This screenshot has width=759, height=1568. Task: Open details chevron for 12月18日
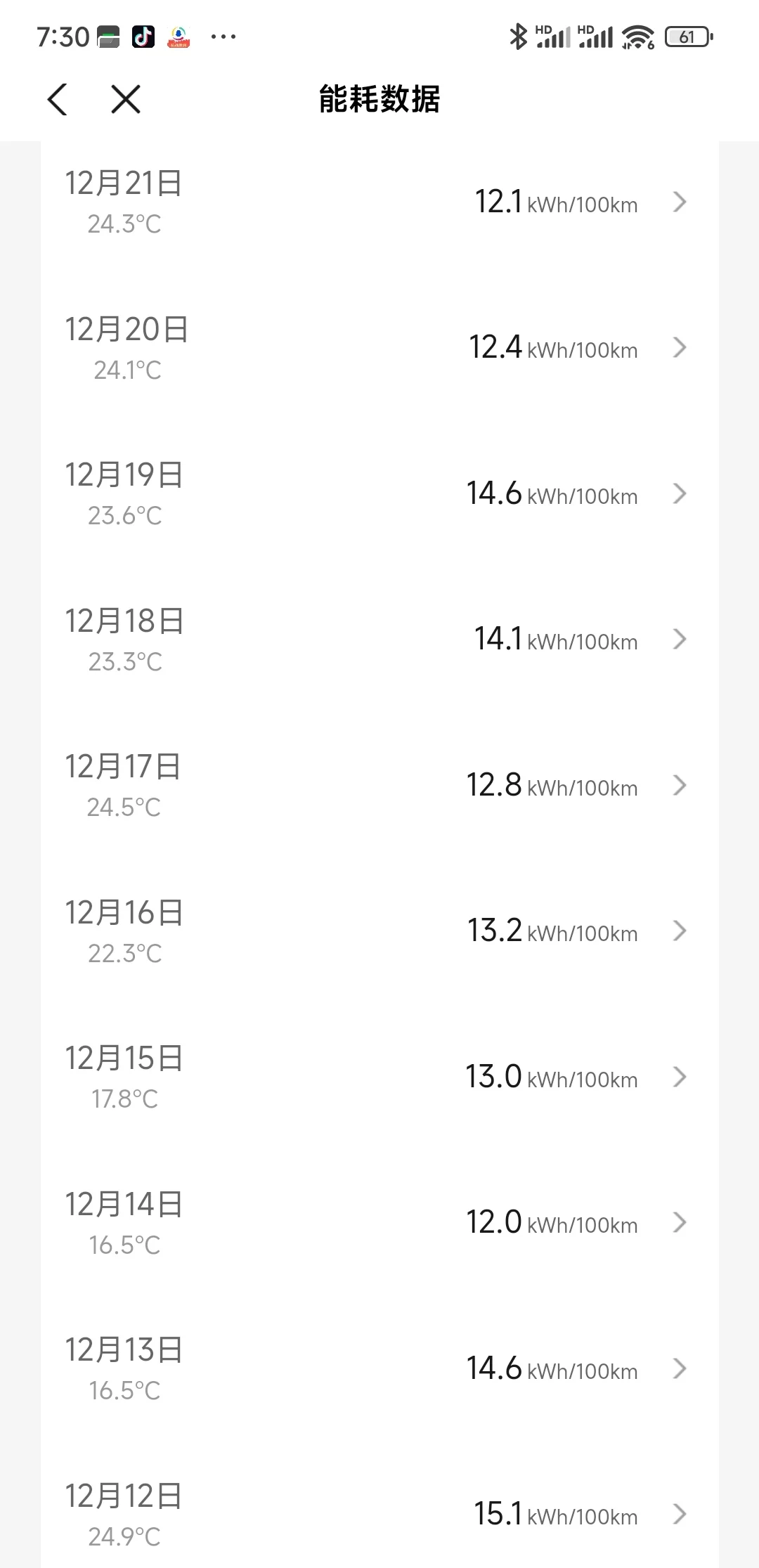coord(679,639)
